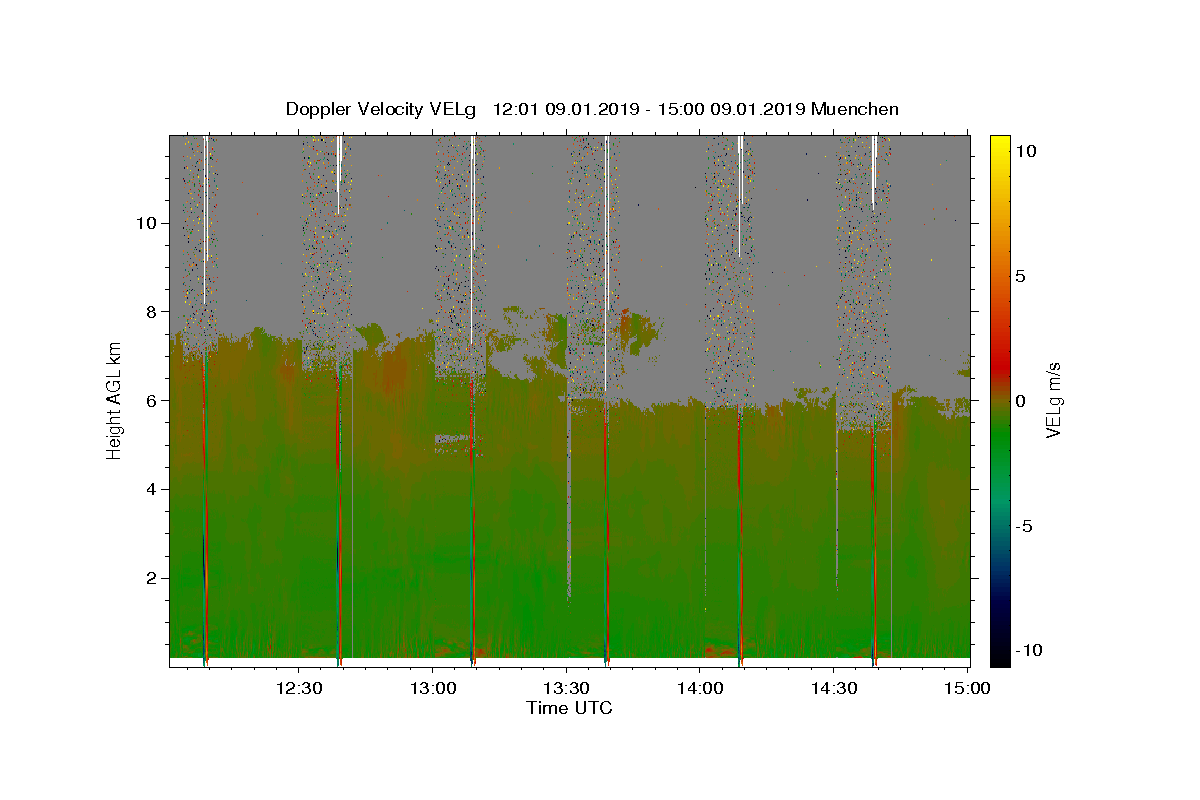
Task: Click the 2 km height tick label
Action: 151,579
